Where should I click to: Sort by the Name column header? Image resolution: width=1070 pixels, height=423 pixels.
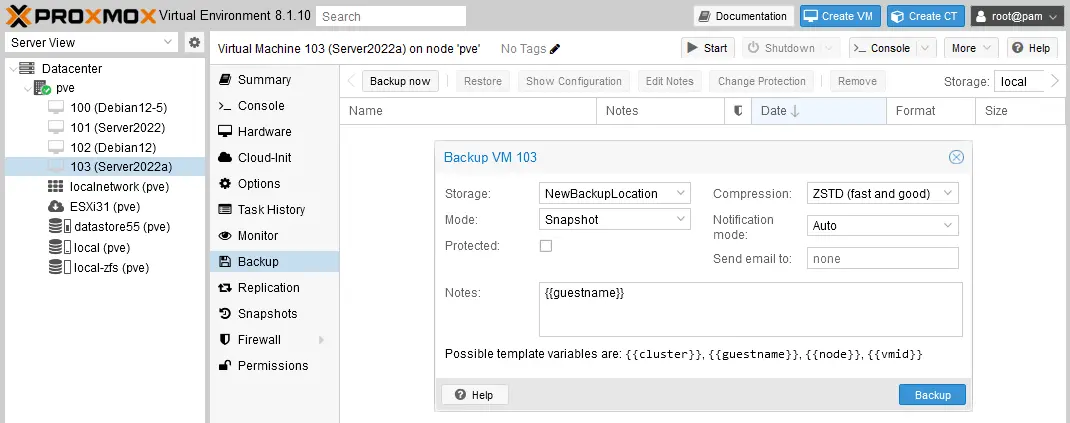pyautogui.click(x=469, y=111)
